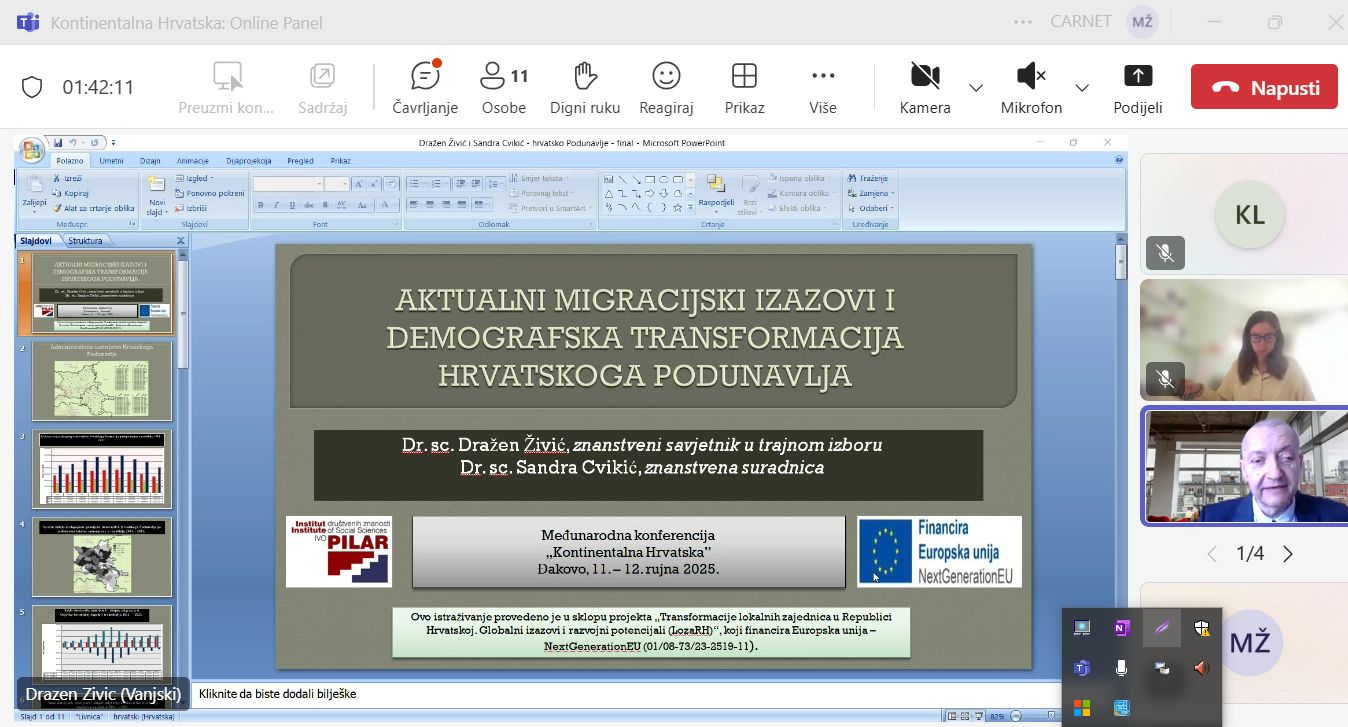Expand the Mikrofon options dropdown arrow
The height and width of the screenshot is (727, 1348).
(x=1082, y=88)
